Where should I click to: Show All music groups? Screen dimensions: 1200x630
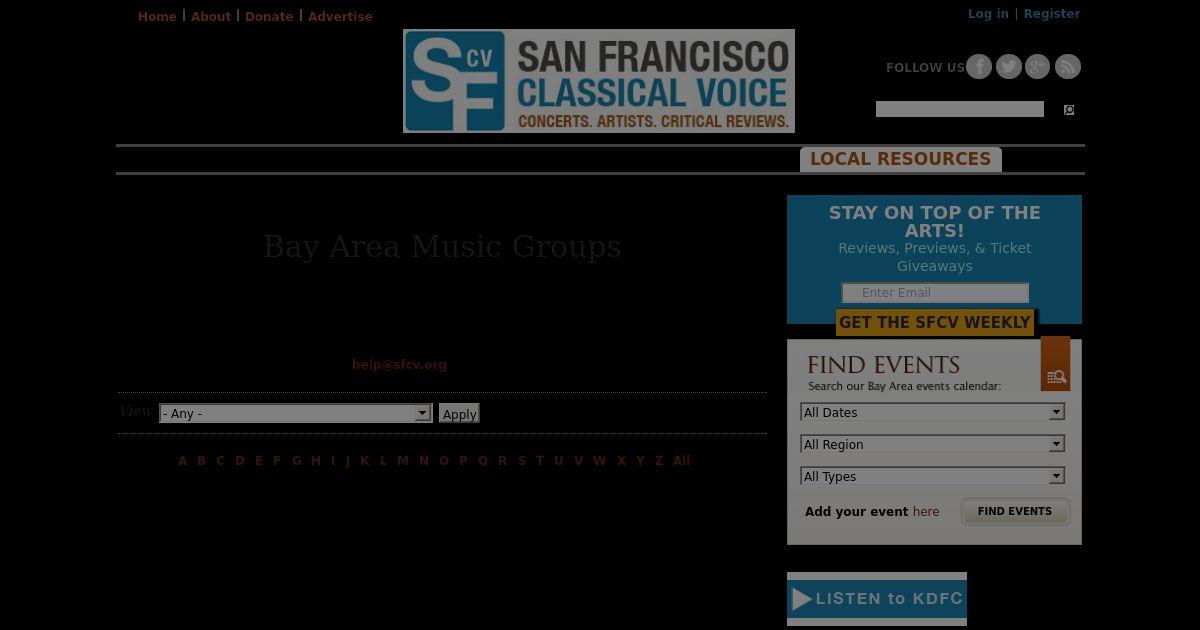click(x=682, y=461)
